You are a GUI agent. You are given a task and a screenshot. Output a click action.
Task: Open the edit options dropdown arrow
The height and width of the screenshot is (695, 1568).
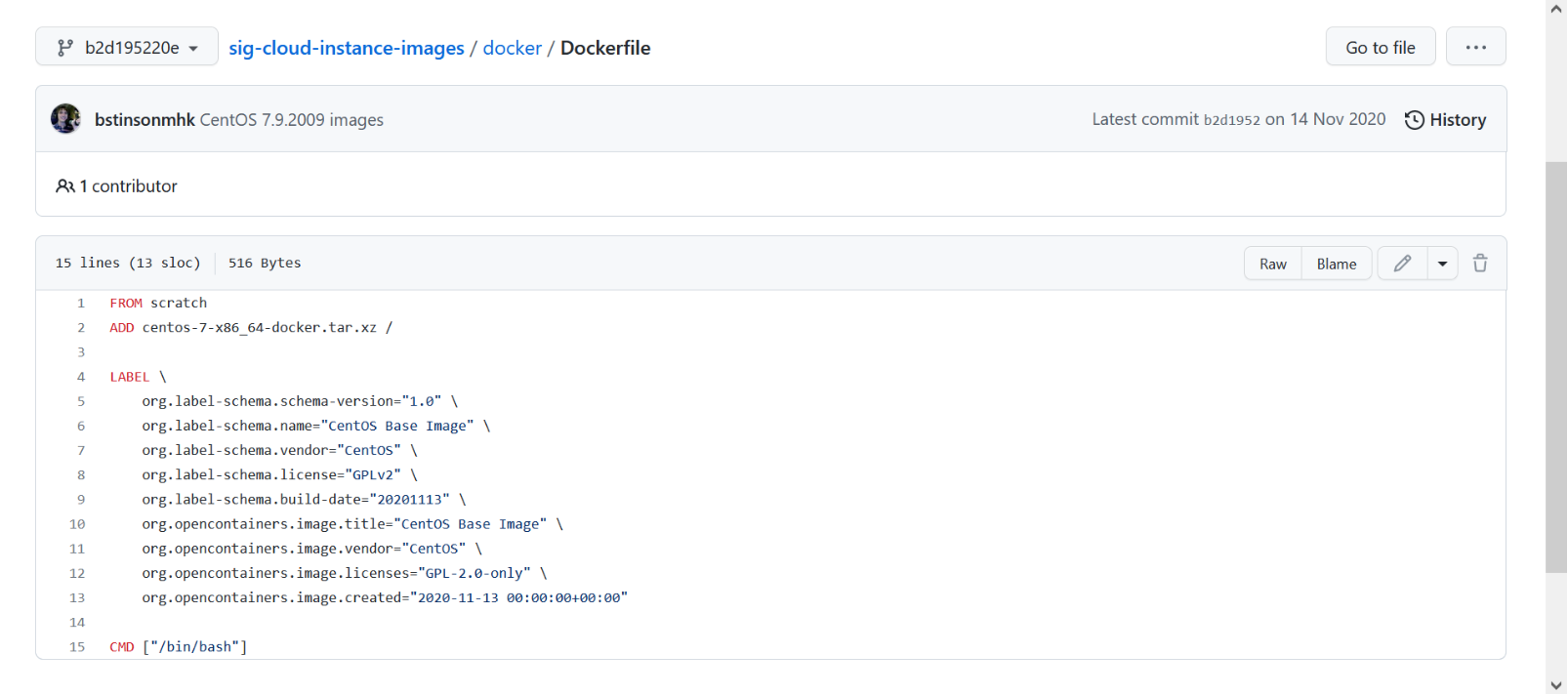(1442, 264)
